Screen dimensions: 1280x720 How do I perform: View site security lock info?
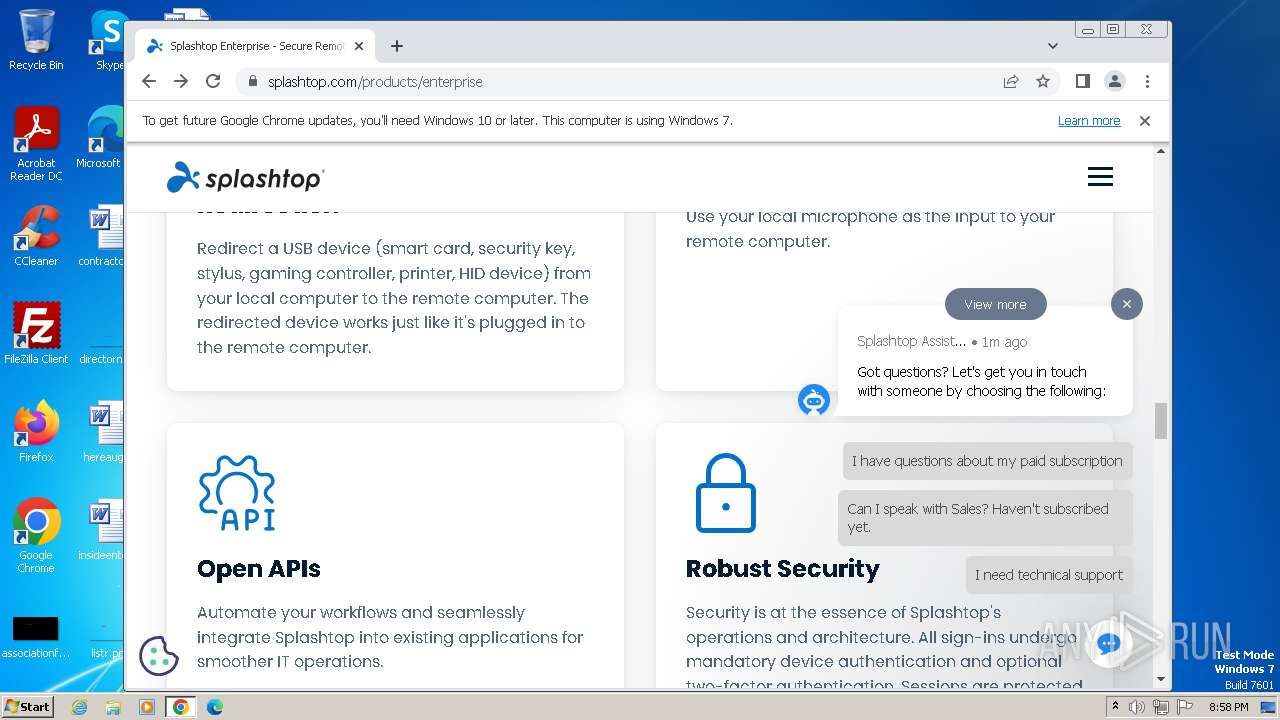pyautogui.click(x=252, y=82)
